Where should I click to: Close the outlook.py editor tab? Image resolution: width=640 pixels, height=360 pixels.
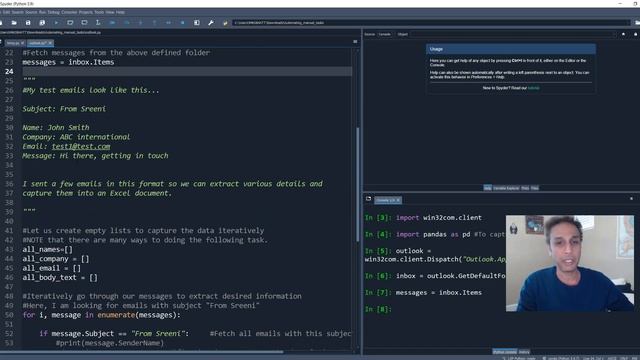click(50, 43)
